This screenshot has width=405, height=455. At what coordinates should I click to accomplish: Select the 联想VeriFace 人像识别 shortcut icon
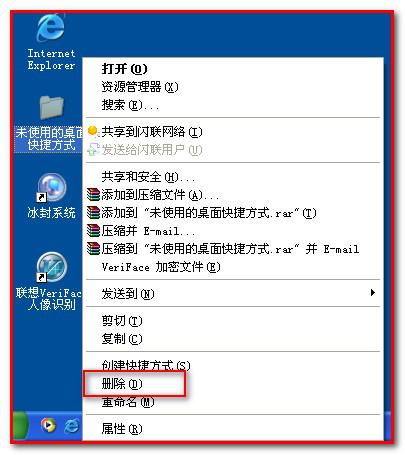(x=51, y=267)
